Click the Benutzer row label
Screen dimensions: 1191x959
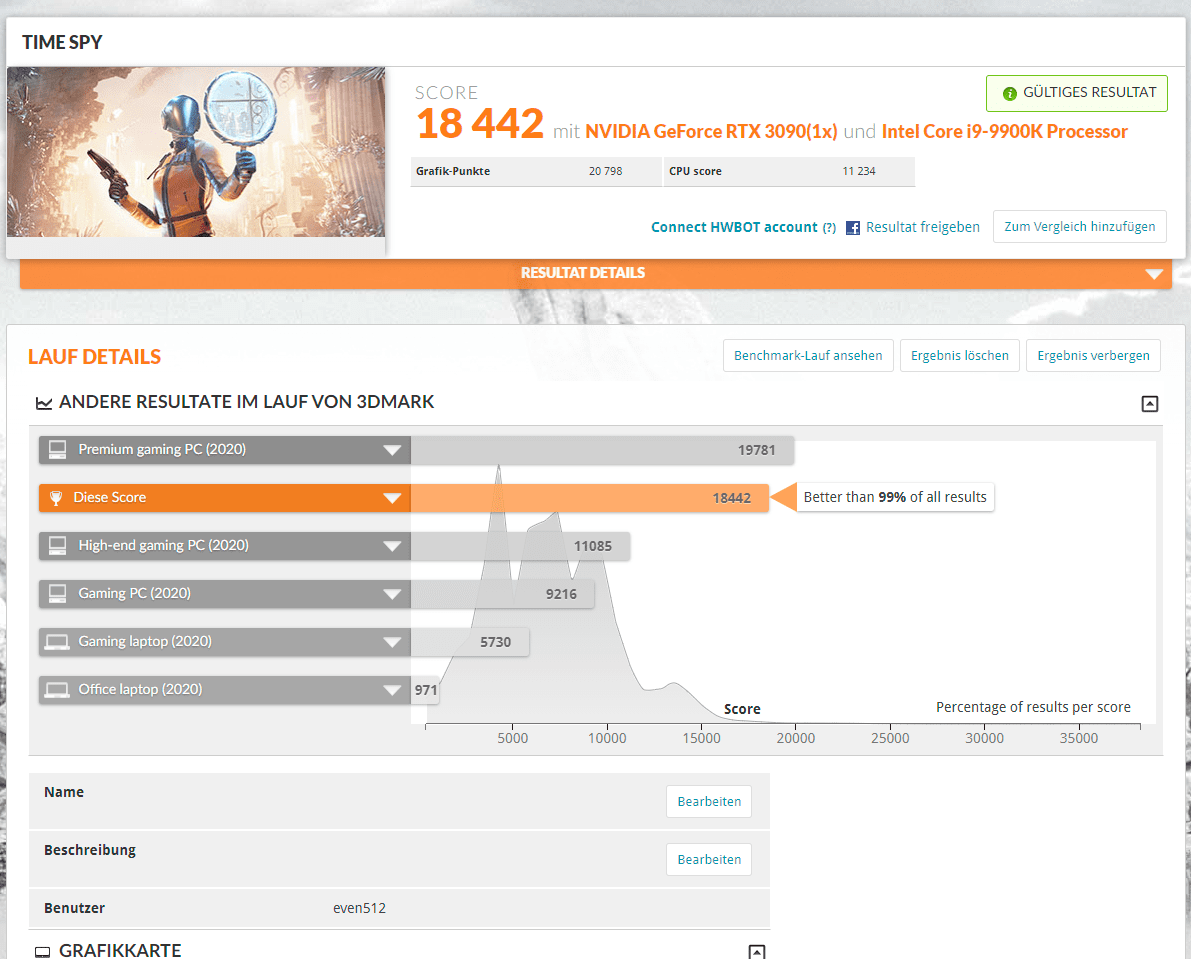click(74, 908)
